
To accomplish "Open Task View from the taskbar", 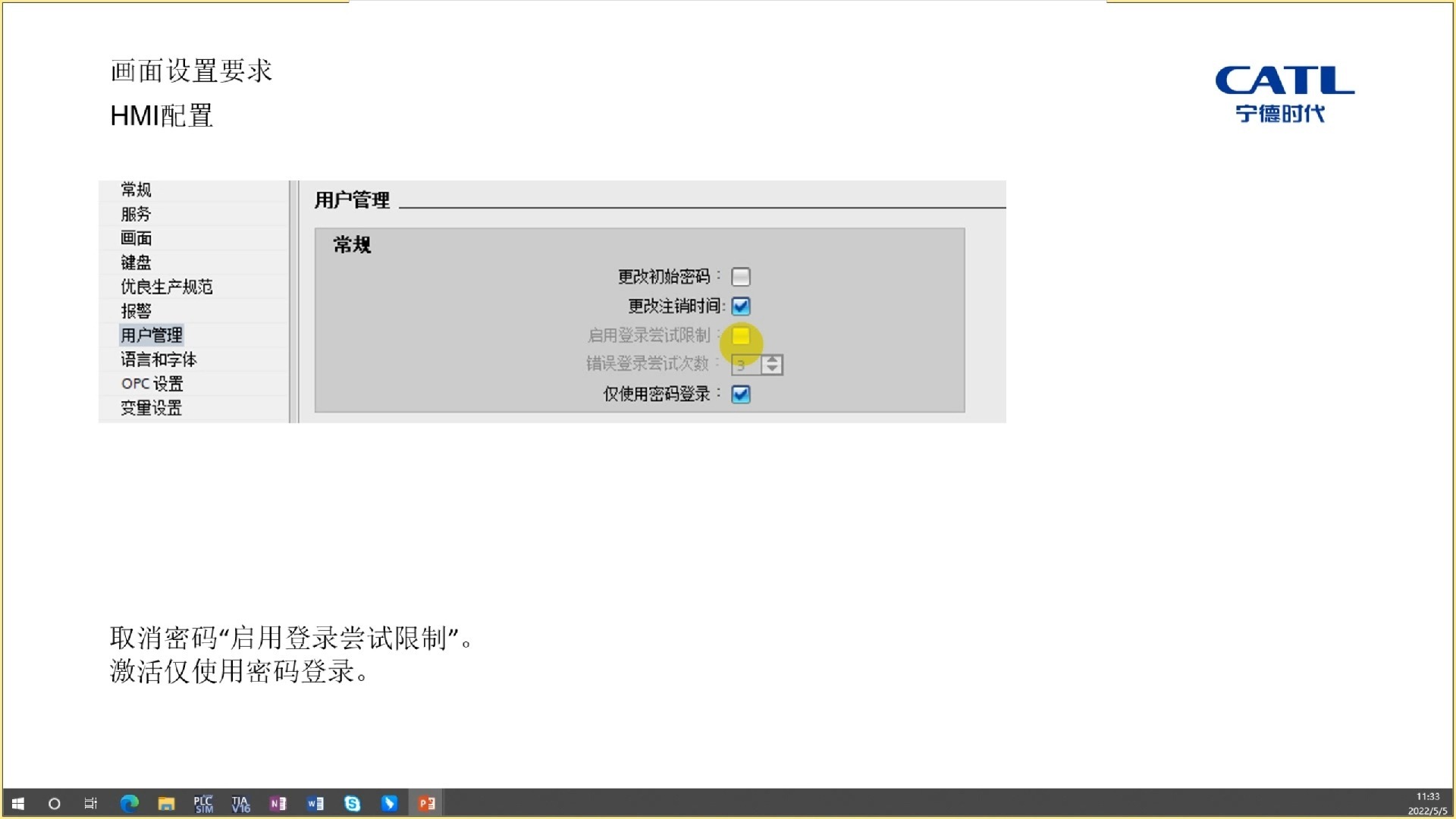I will 90,803.
